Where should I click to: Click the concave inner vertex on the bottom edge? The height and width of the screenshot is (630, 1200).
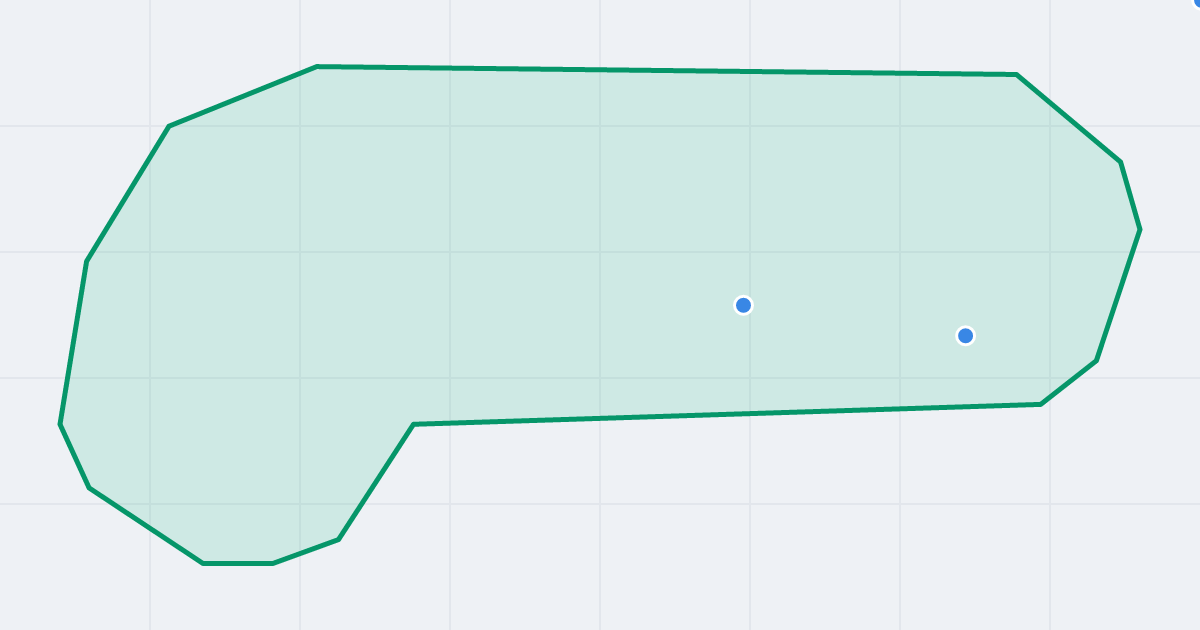(413, 424)
